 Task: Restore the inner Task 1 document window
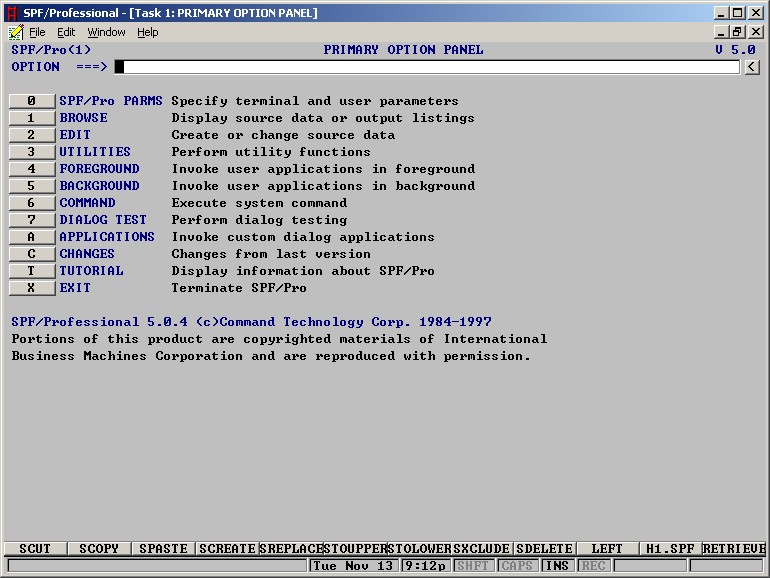[737, 32]
